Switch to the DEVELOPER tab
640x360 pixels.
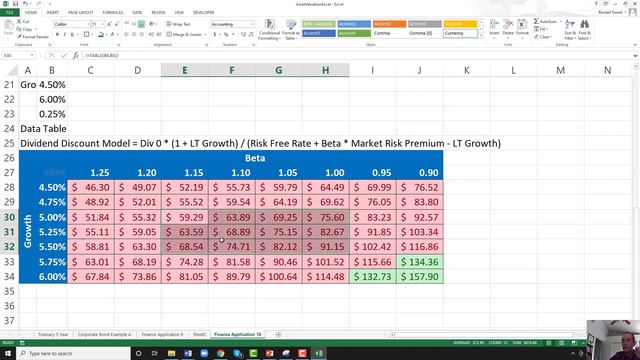click(203, 13)
